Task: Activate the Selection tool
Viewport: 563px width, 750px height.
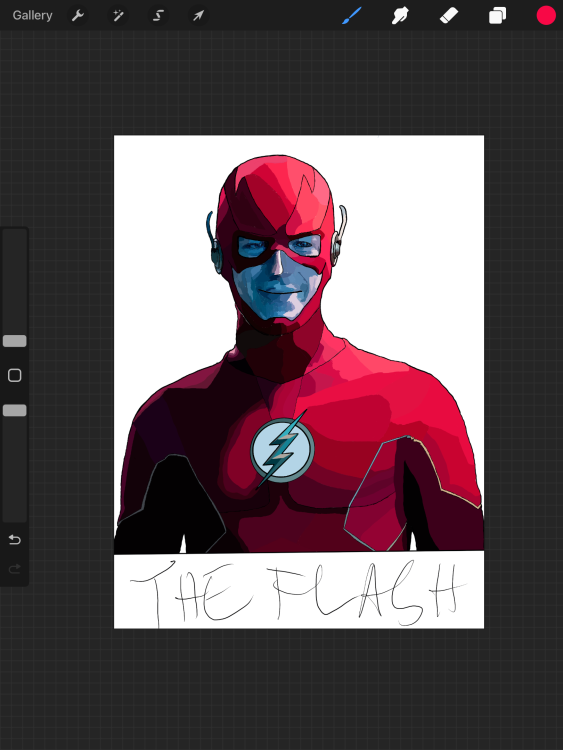Action: (x=158, y=16)
